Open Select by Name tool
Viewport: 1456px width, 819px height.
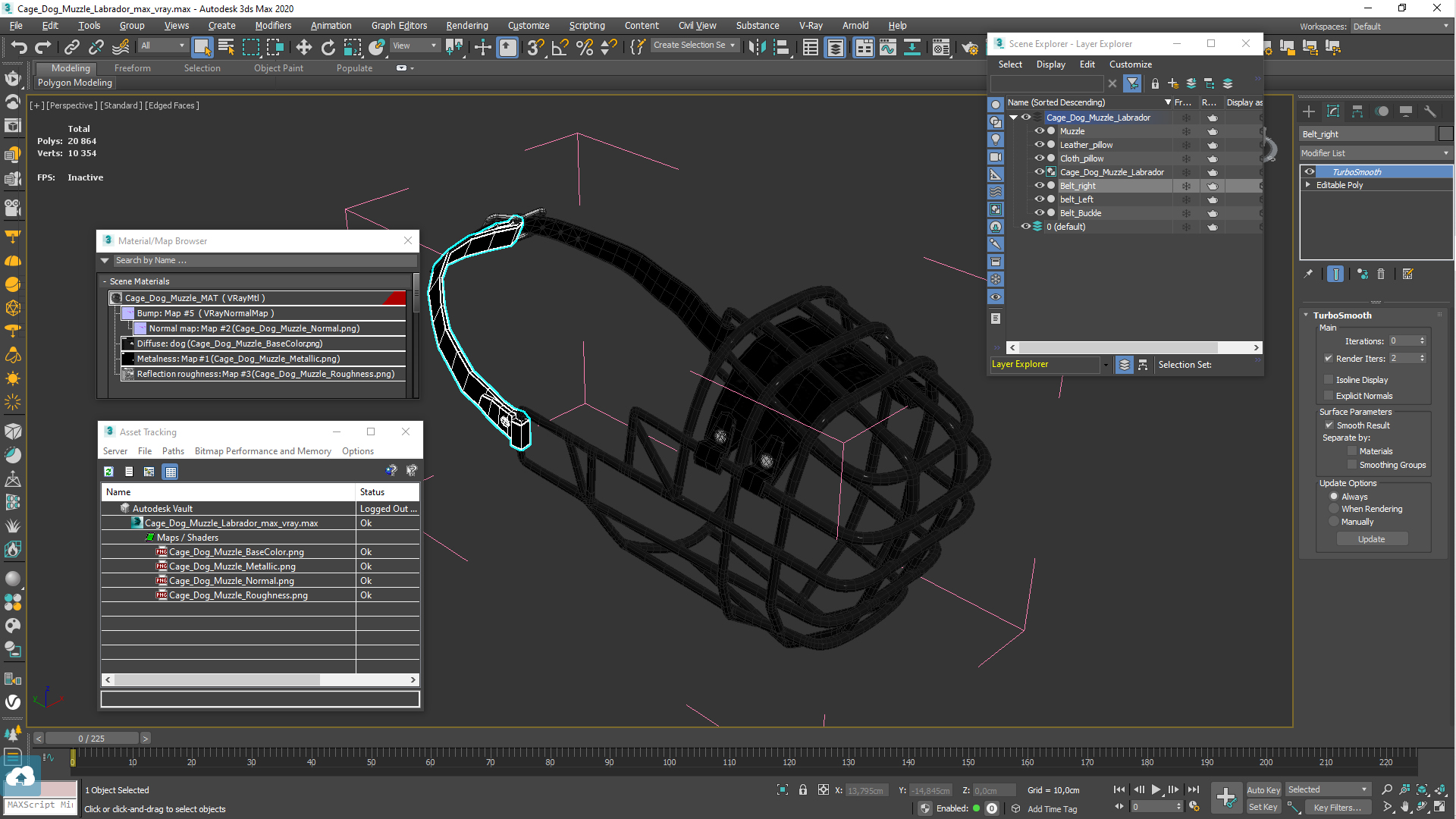(226, 47)
